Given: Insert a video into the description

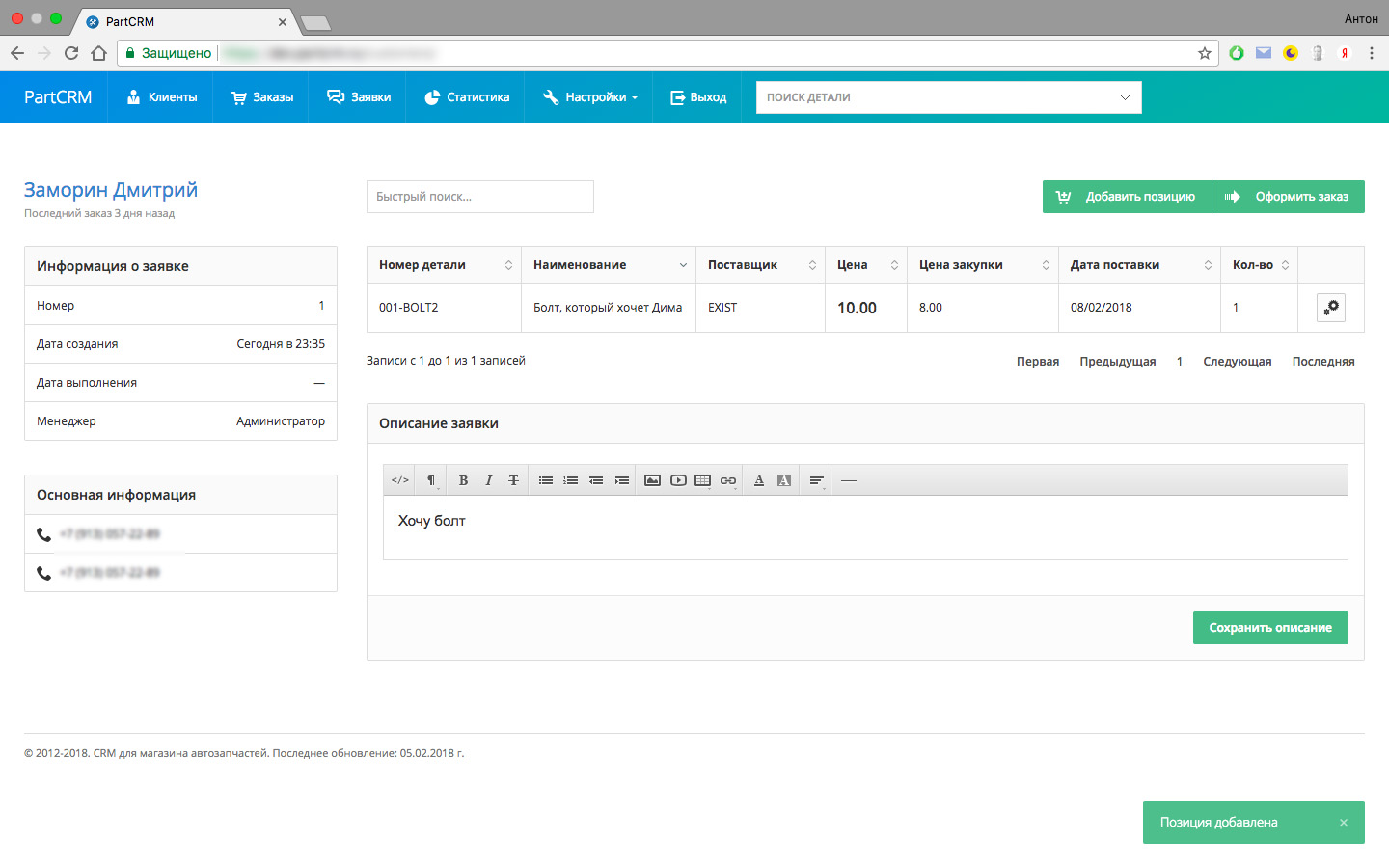Looking at the screenshot, I should [x=678, y=480].
